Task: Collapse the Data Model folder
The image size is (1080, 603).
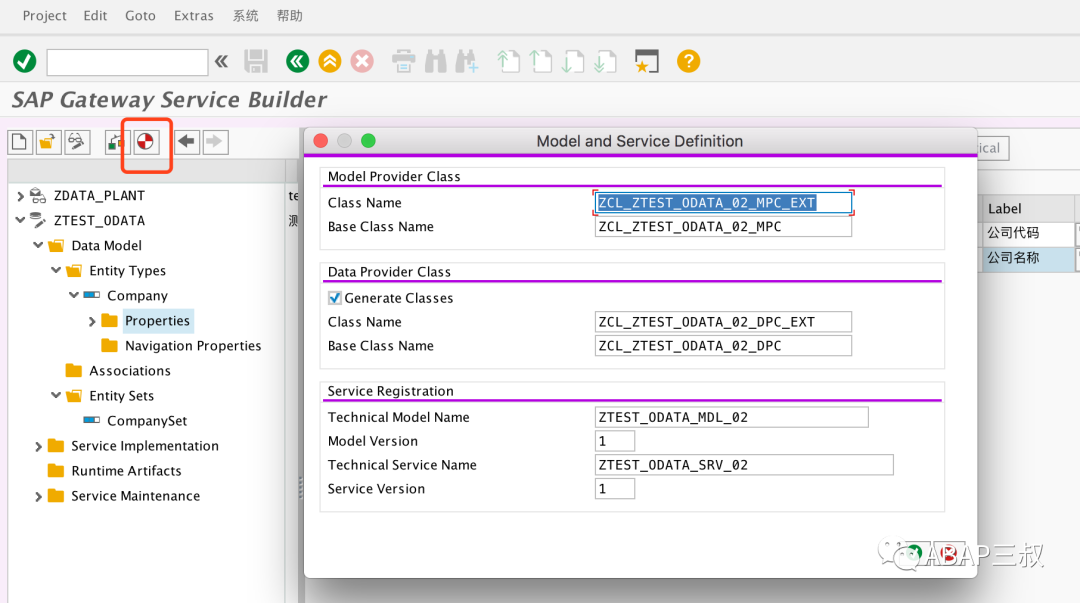Action: click(x=38, y=245)
